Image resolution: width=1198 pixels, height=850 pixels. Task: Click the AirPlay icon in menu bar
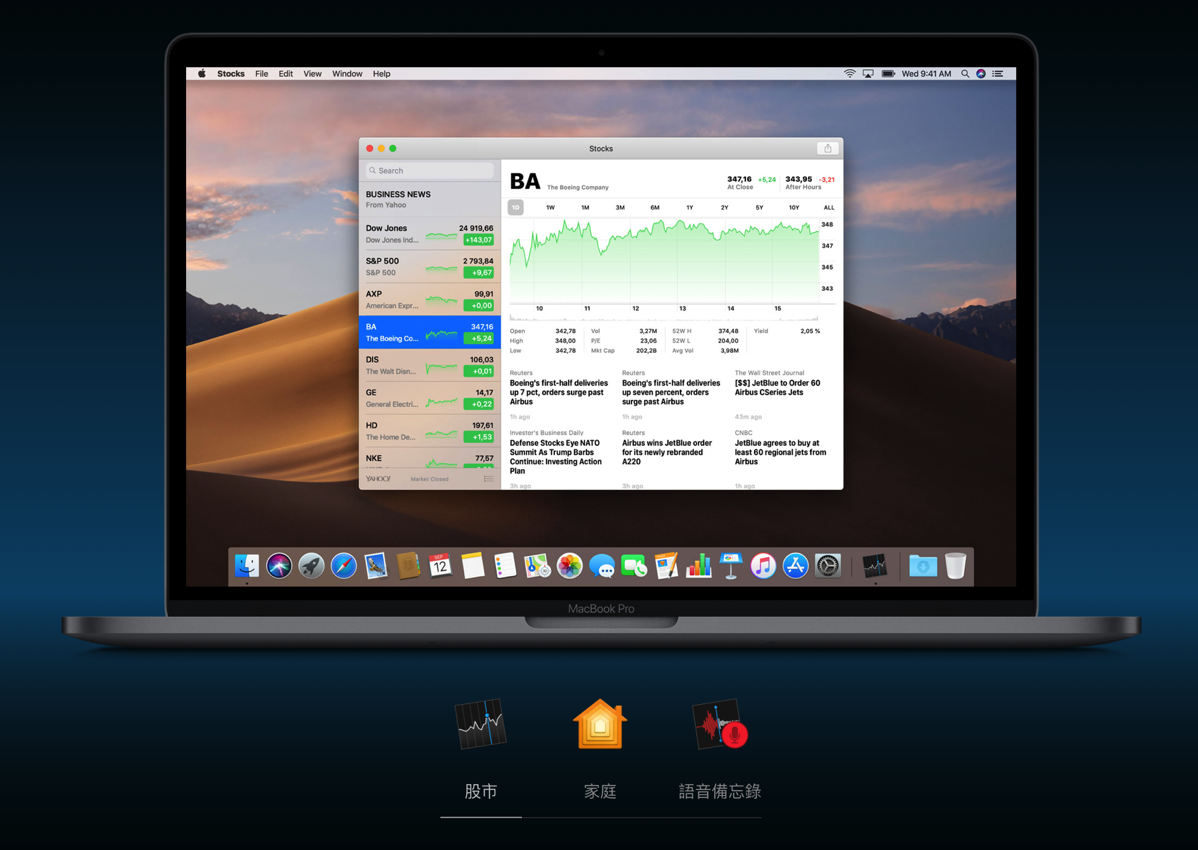(868, 74)
